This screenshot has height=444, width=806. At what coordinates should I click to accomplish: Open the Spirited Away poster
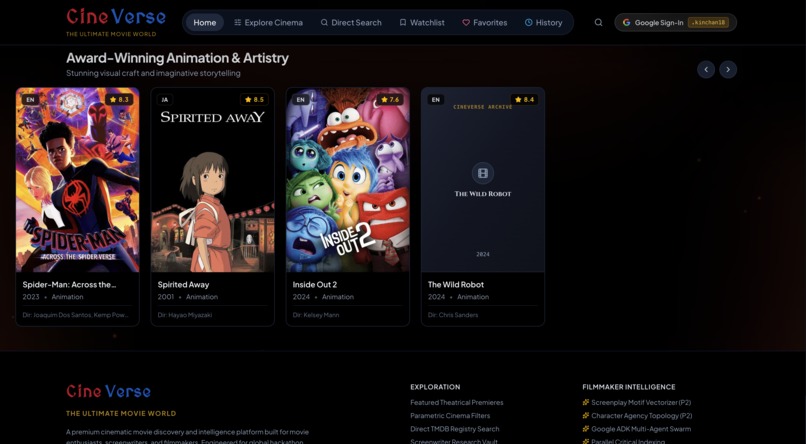coord(212,180)
